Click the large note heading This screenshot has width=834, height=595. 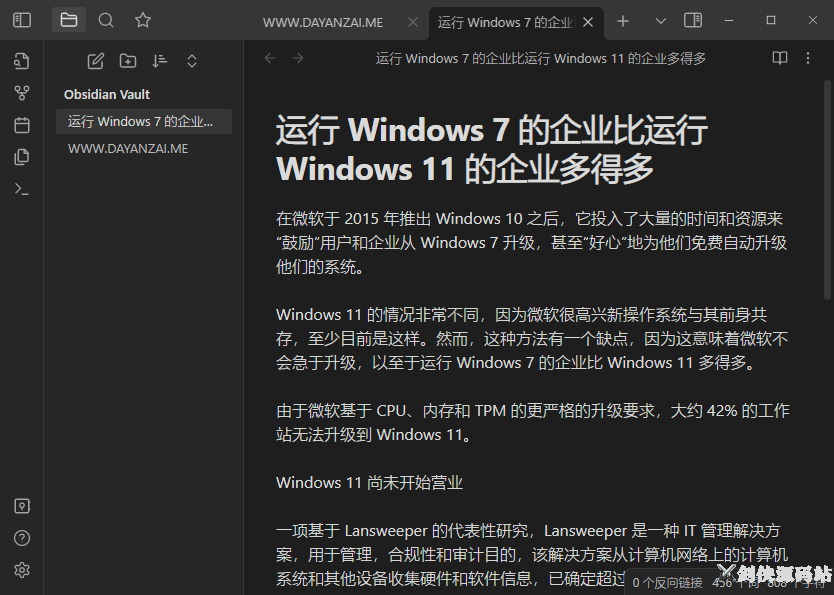click(492, 149)
